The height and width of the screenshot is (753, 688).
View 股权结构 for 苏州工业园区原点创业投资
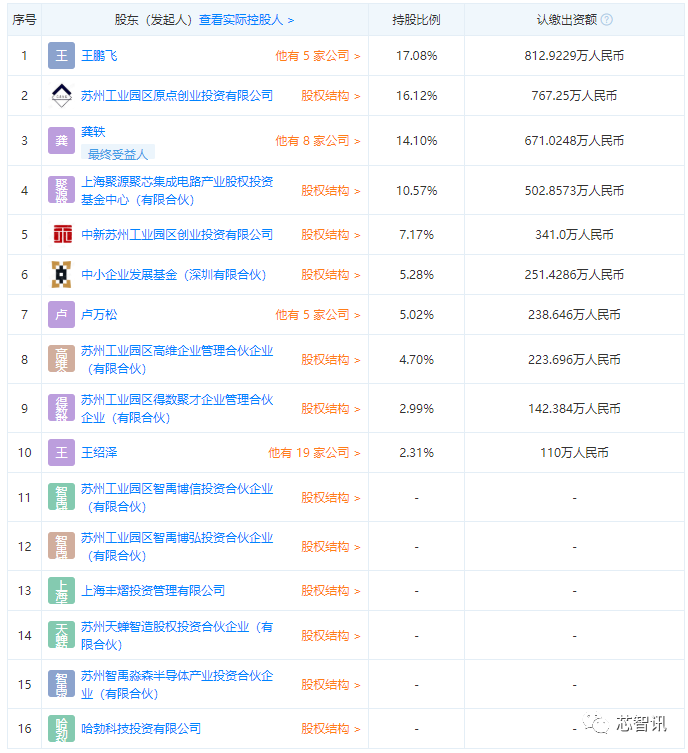(331, 96)
